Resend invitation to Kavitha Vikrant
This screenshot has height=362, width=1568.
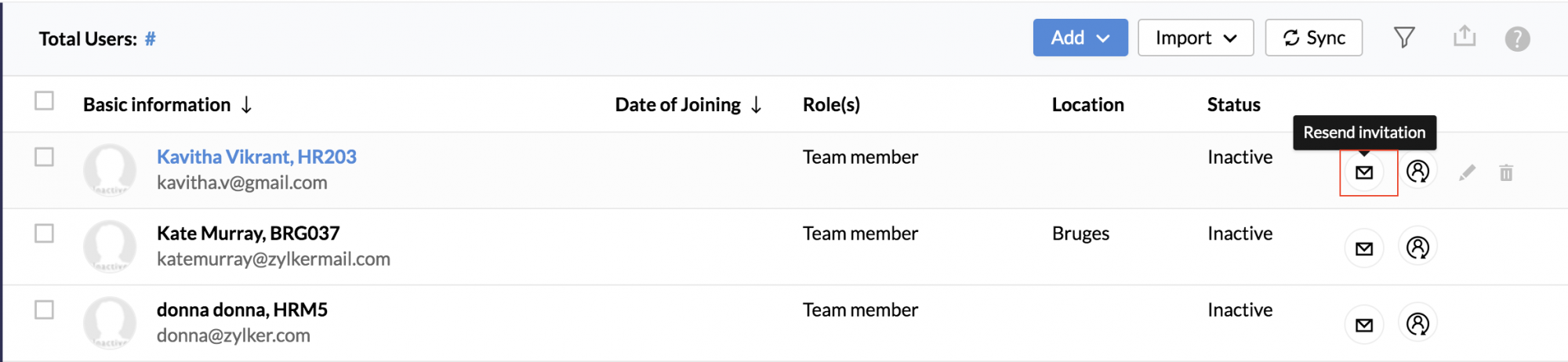point(1364,172)
